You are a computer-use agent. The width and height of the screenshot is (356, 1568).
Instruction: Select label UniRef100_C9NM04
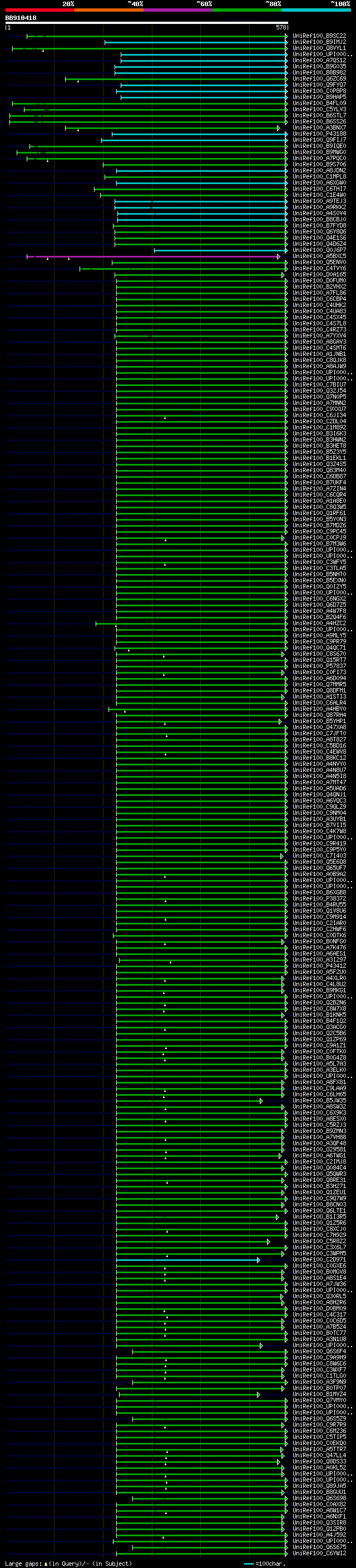click(x=319, y=813)
